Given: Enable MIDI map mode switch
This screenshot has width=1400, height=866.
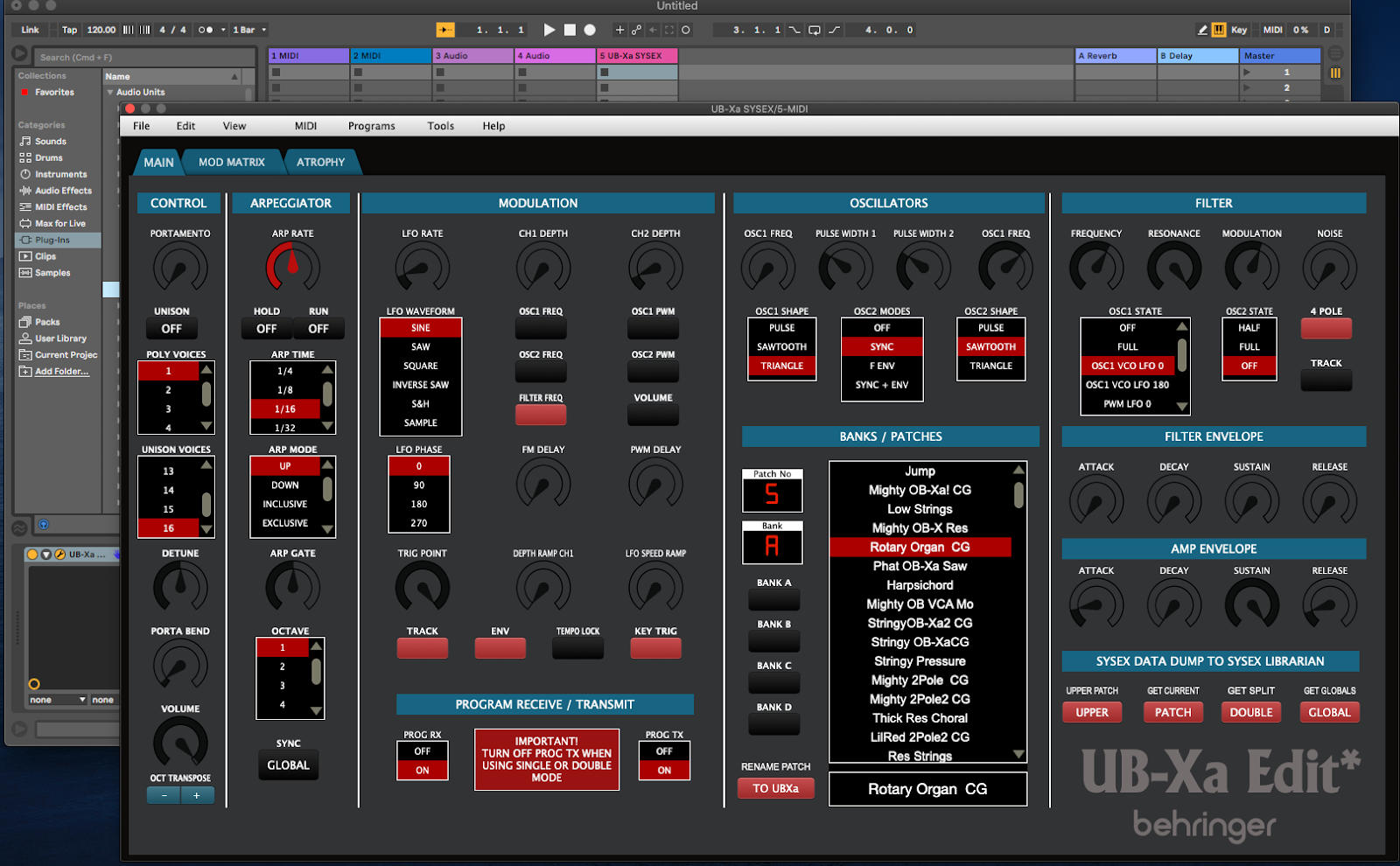Looking at the screenshot, I should (x=1272, y=30).
